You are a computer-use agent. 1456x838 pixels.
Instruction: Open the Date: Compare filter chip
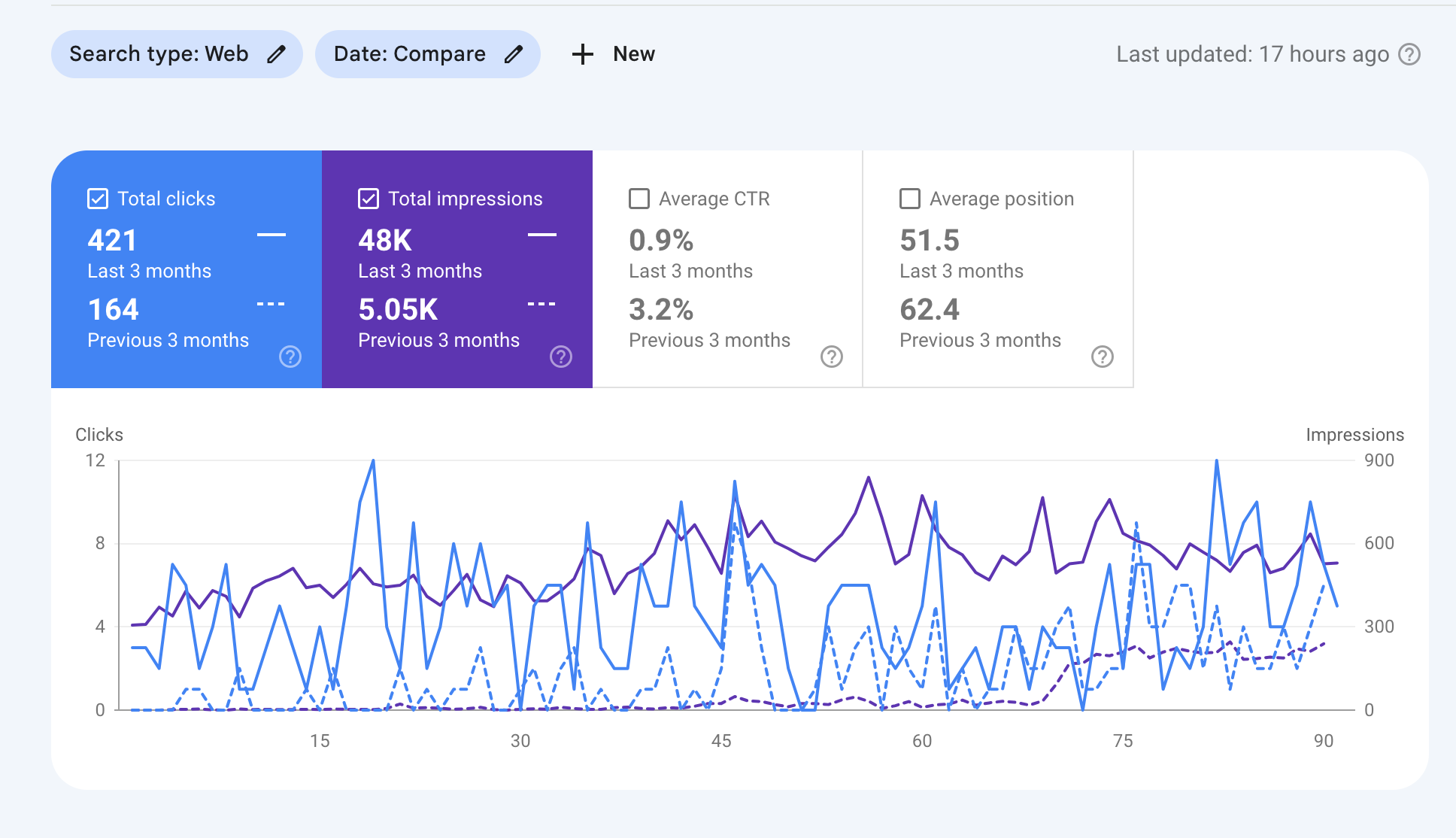[x=409, y=54]
